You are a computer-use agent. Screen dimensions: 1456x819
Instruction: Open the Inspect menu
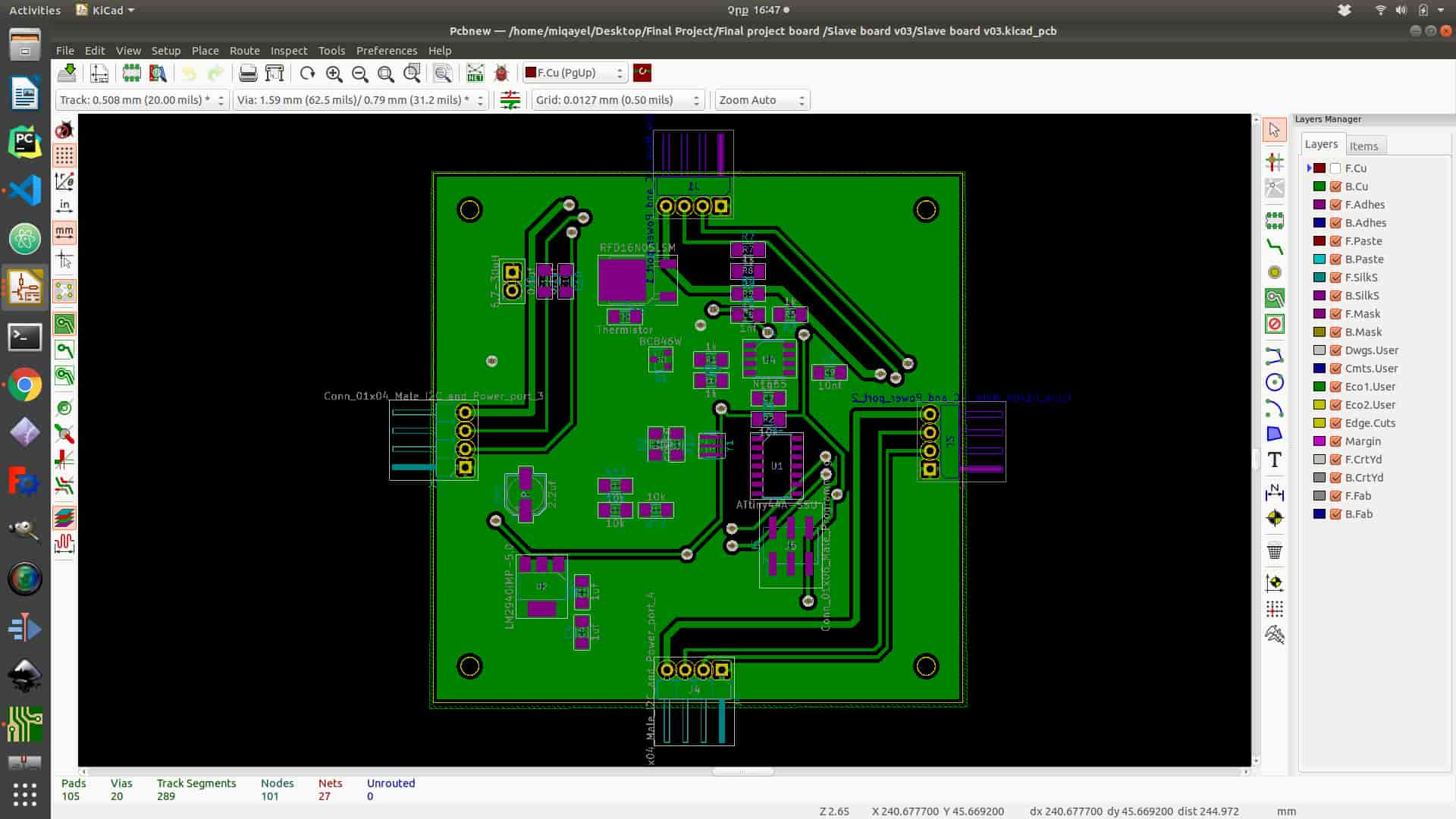point(289,51)
